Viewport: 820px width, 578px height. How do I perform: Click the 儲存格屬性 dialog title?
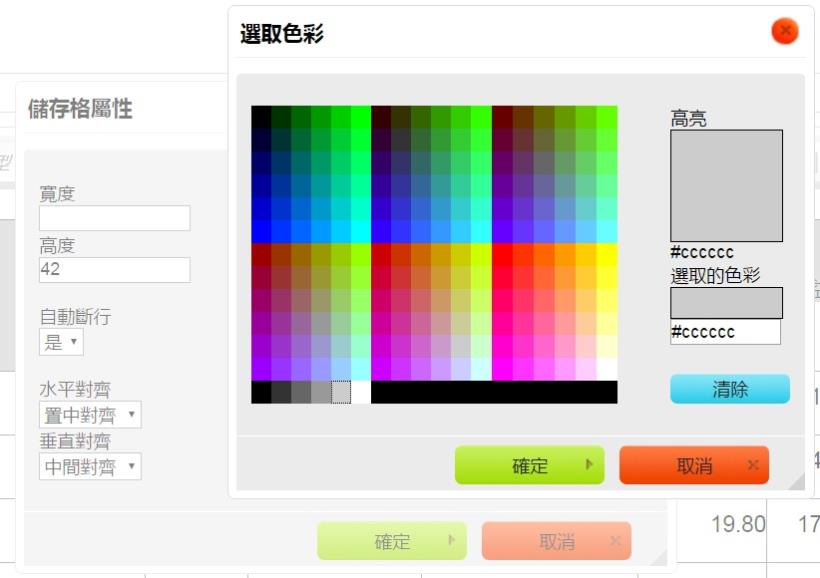click(80, 109)
